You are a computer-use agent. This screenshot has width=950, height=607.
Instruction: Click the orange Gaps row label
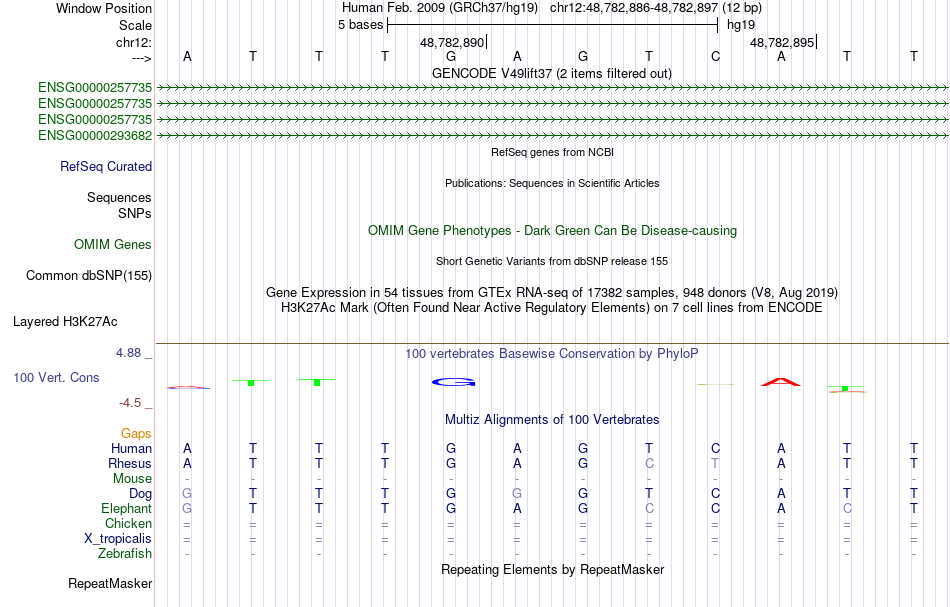pos(136,434)
